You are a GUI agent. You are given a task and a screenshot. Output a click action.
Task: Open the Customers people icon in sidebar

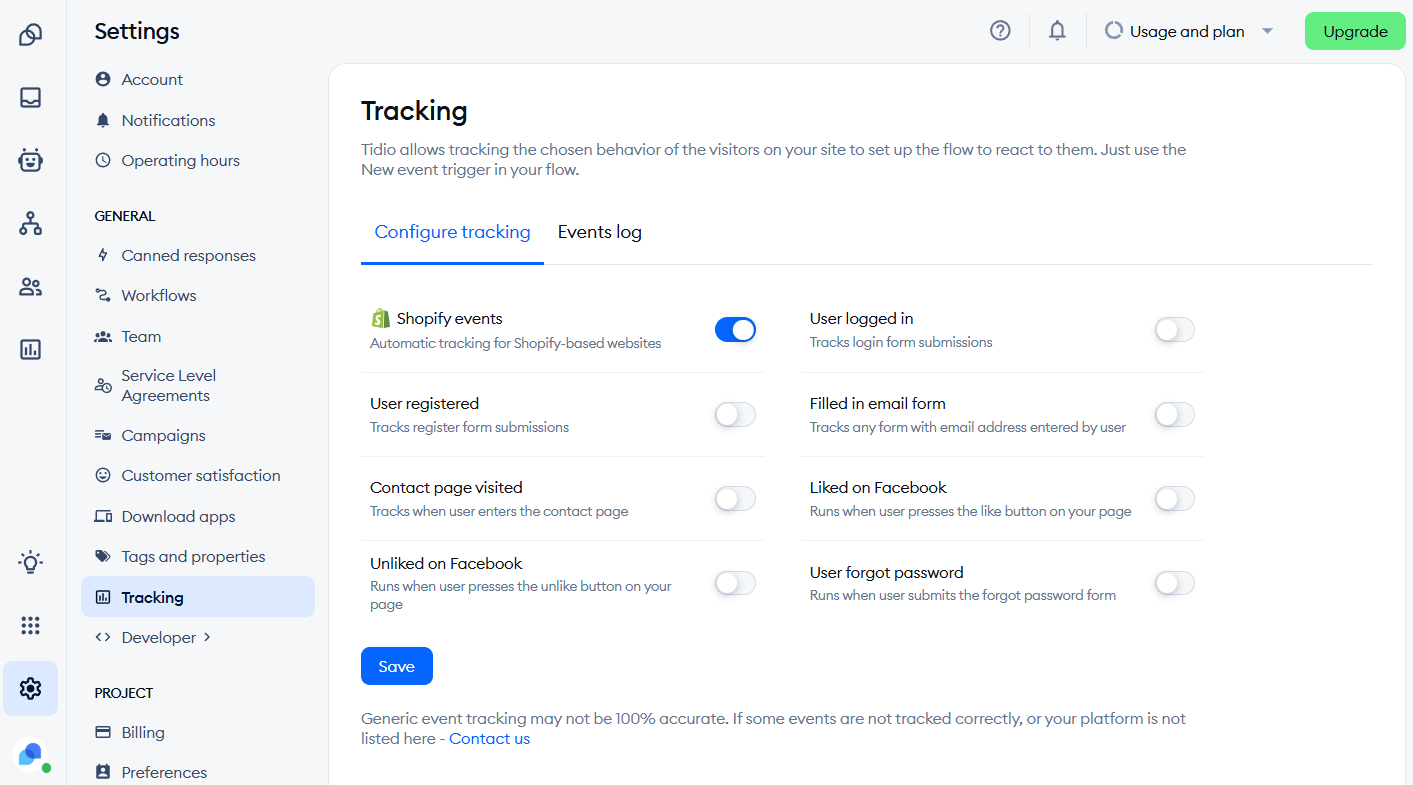(30, 287)
